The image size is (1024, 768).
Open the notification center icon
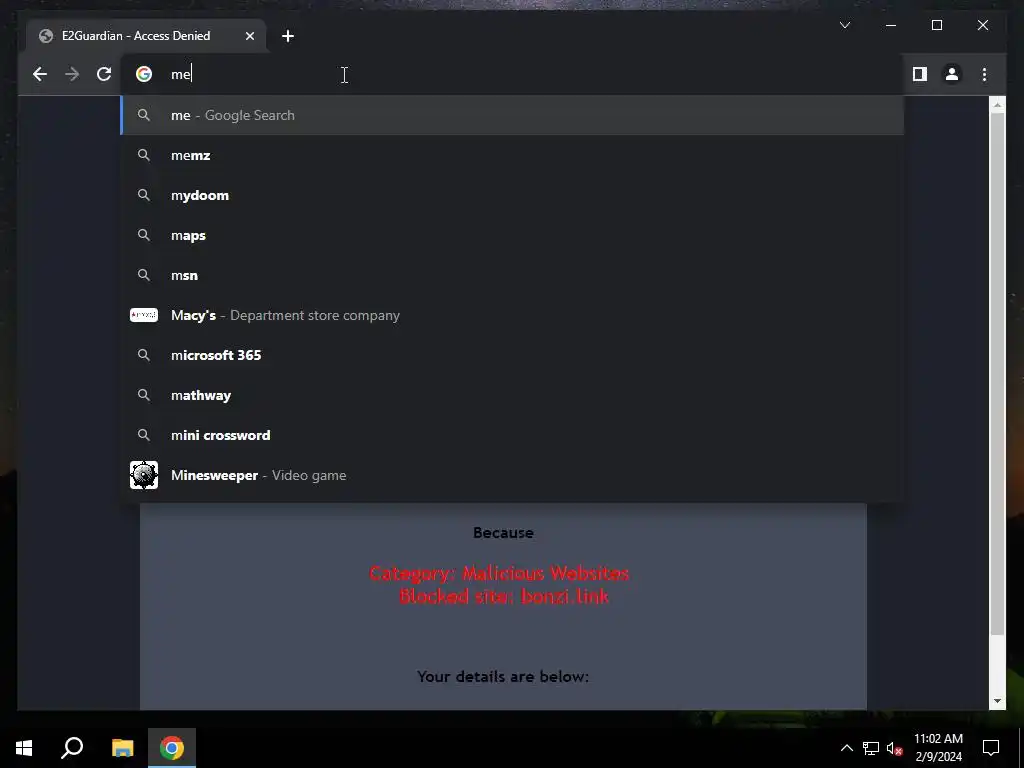click(x=991, y=748)
